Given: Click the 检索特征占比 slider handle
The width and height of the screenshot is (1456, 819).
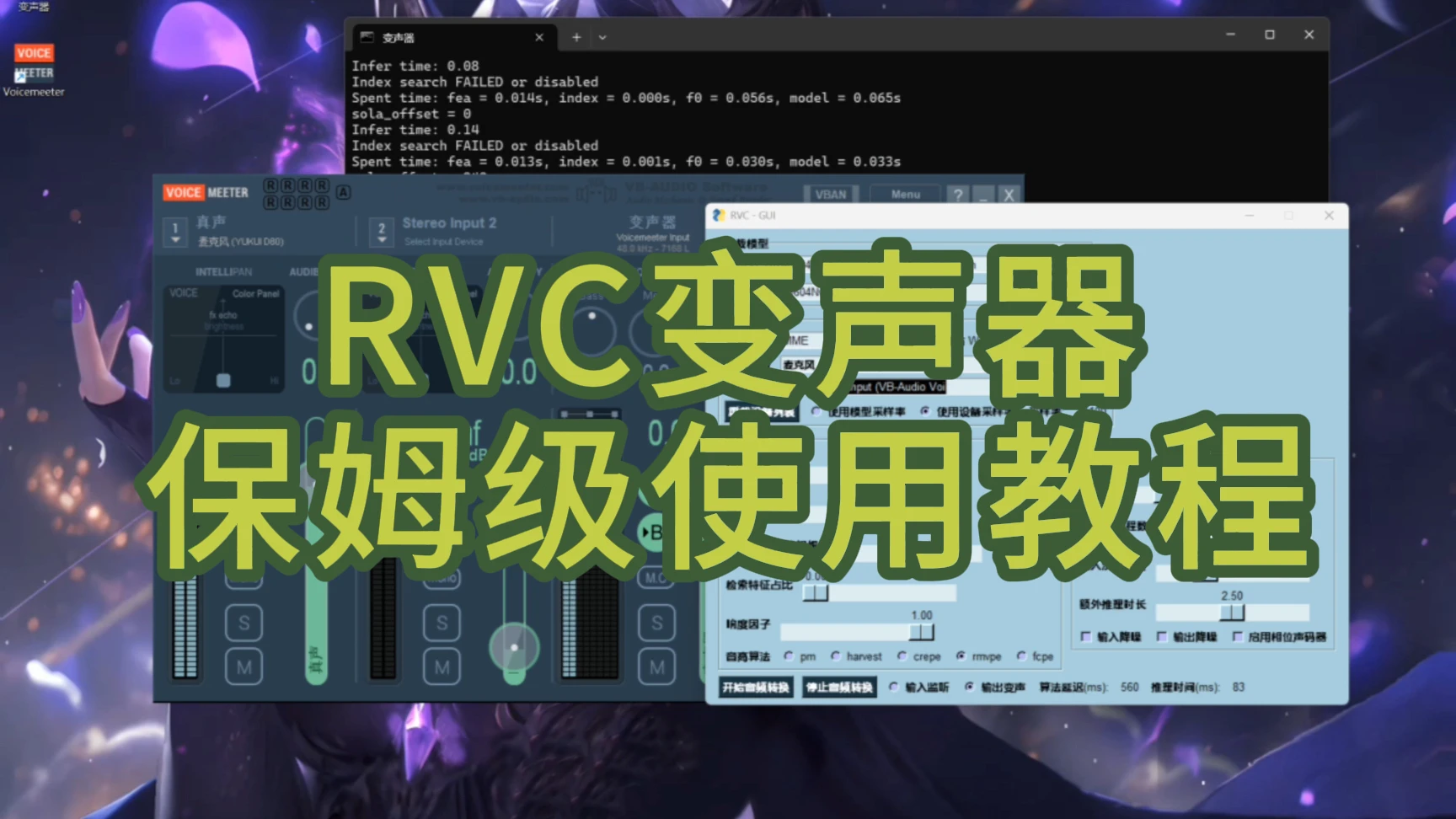Looking at the screenshot, I should 815,593.
